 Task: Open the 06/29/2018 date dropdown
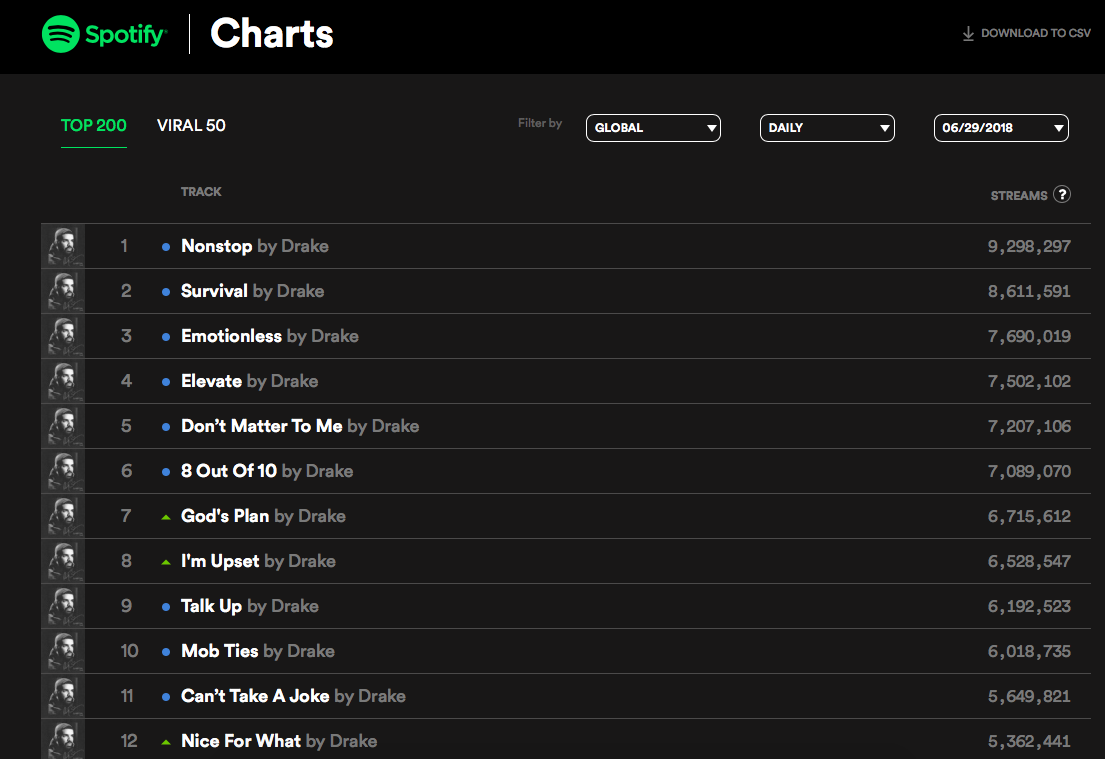(x=1001, y=128)
